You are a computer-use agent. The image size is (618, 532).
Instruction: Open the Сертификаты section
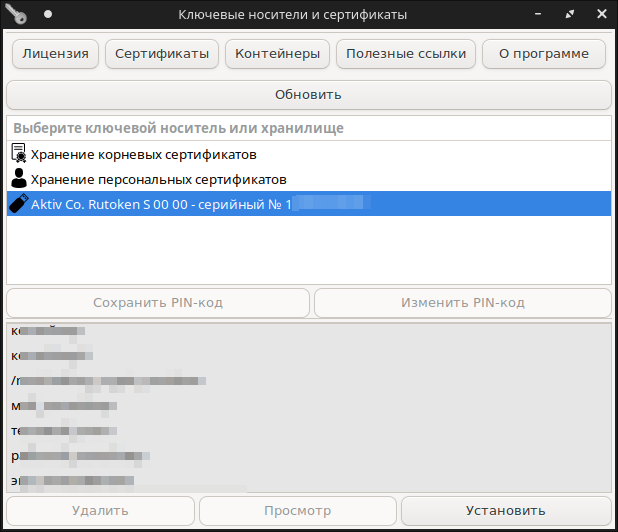click(161, 54)
